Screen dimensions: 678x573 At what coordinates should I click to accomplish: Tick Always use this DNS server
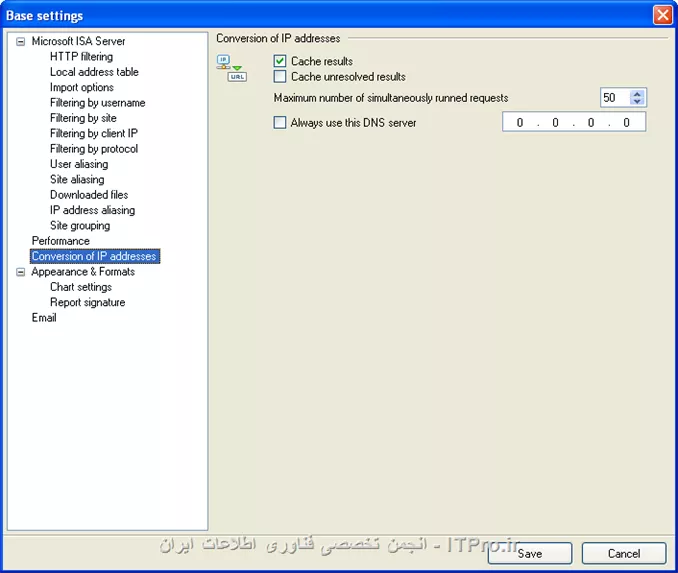tap(280, 122)
